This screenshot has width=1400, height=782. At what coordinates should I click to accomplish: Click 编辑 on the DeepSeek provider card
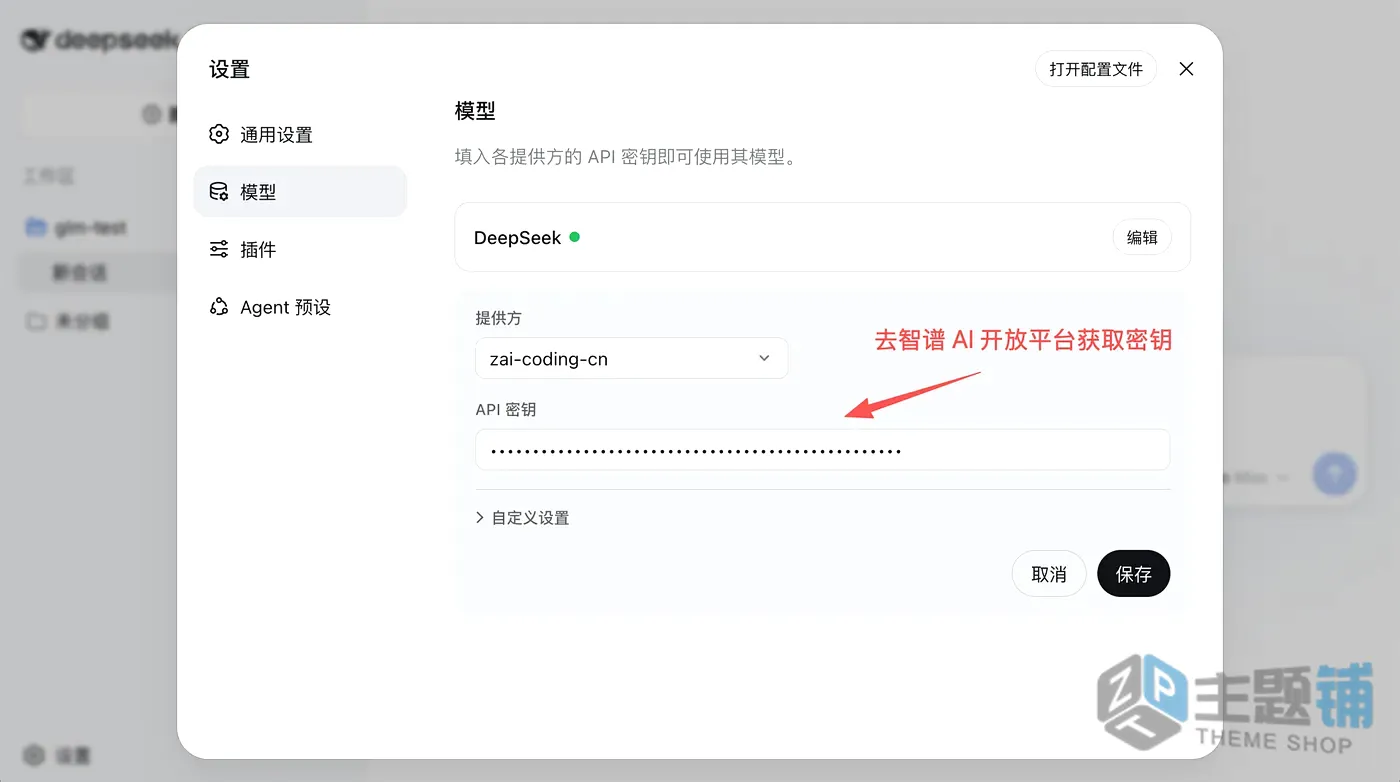[x=1142, y=237]
